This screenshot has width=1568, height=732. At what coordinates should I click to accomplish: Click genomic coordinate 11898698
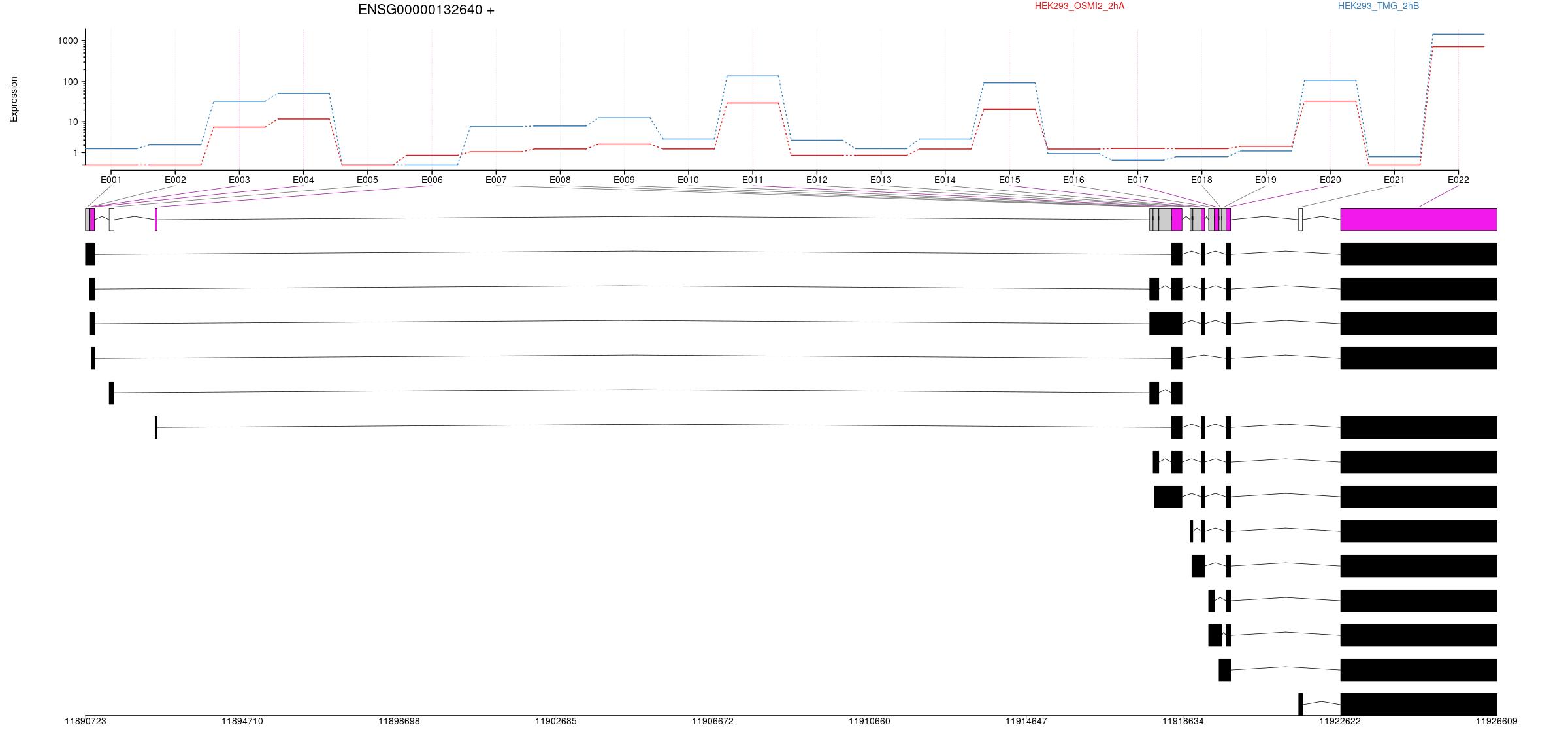pos(399,721)
